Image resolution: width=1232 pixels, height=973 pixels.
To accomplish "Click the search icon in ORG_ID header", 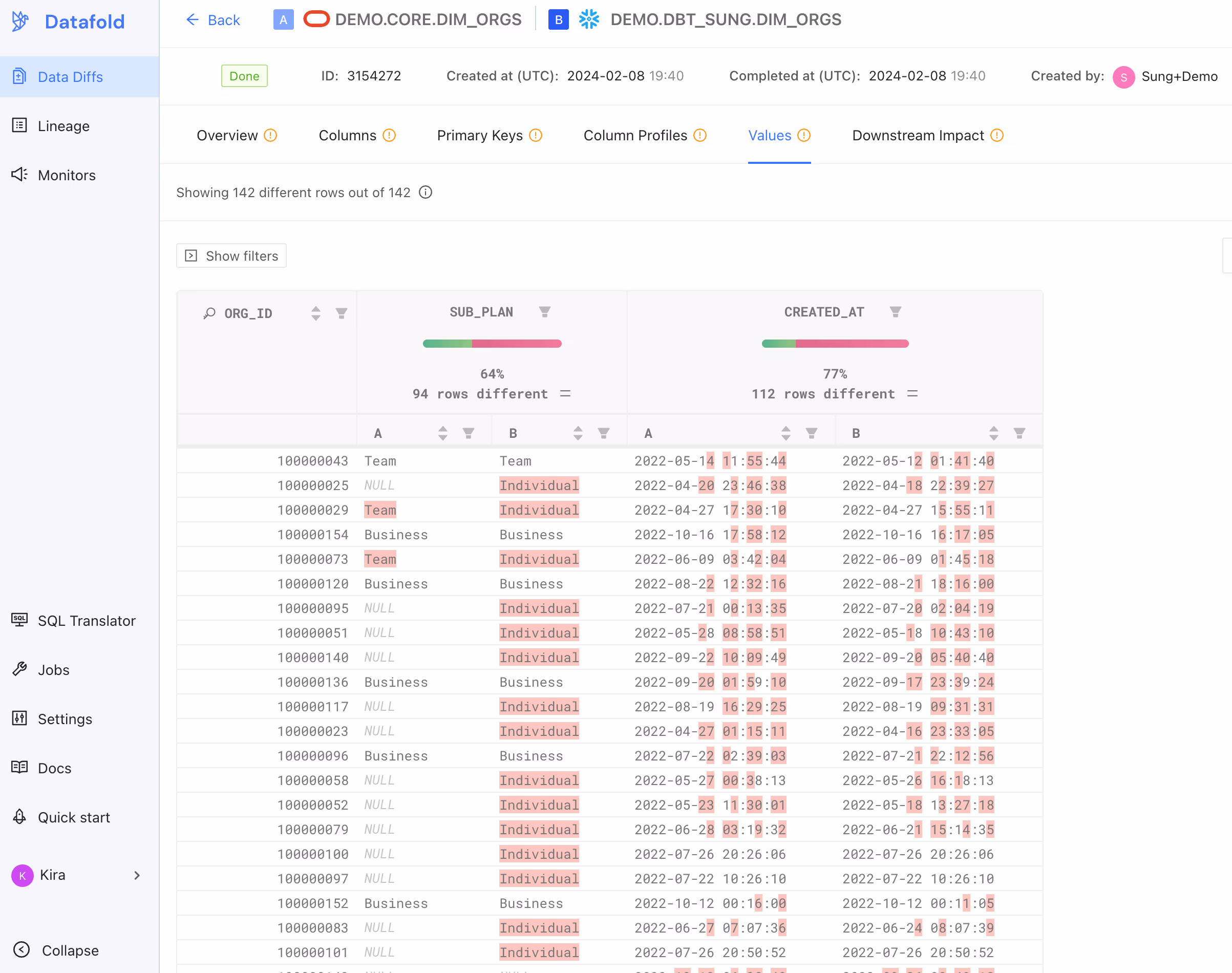I will [209, 313].
